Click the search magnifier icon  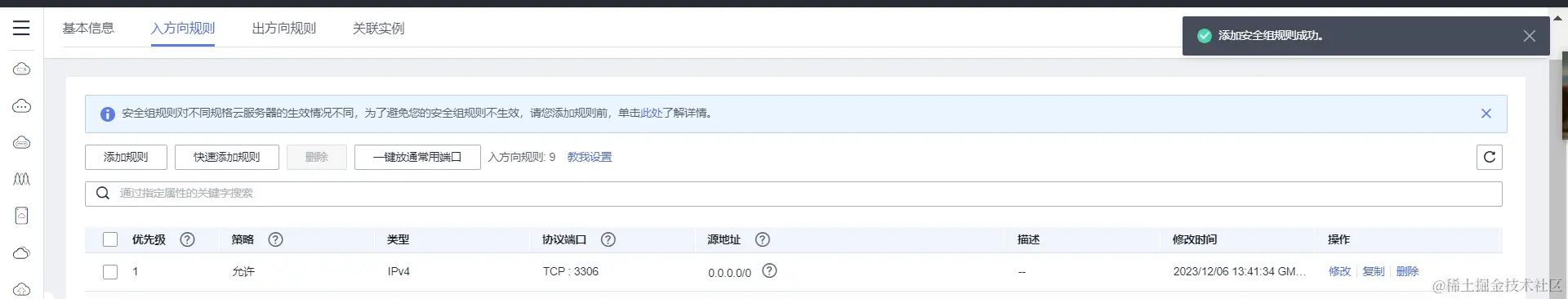click(103, 193)
